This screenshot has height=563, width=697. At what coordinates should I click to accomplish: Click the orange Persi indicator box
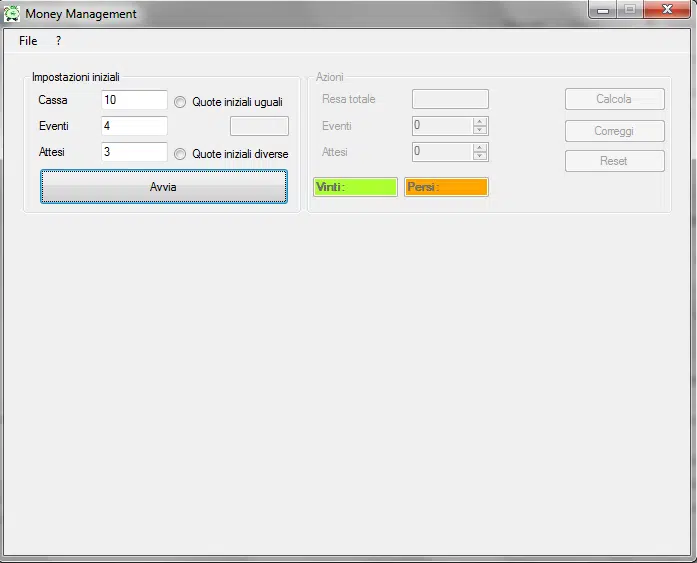pos(446,187)
